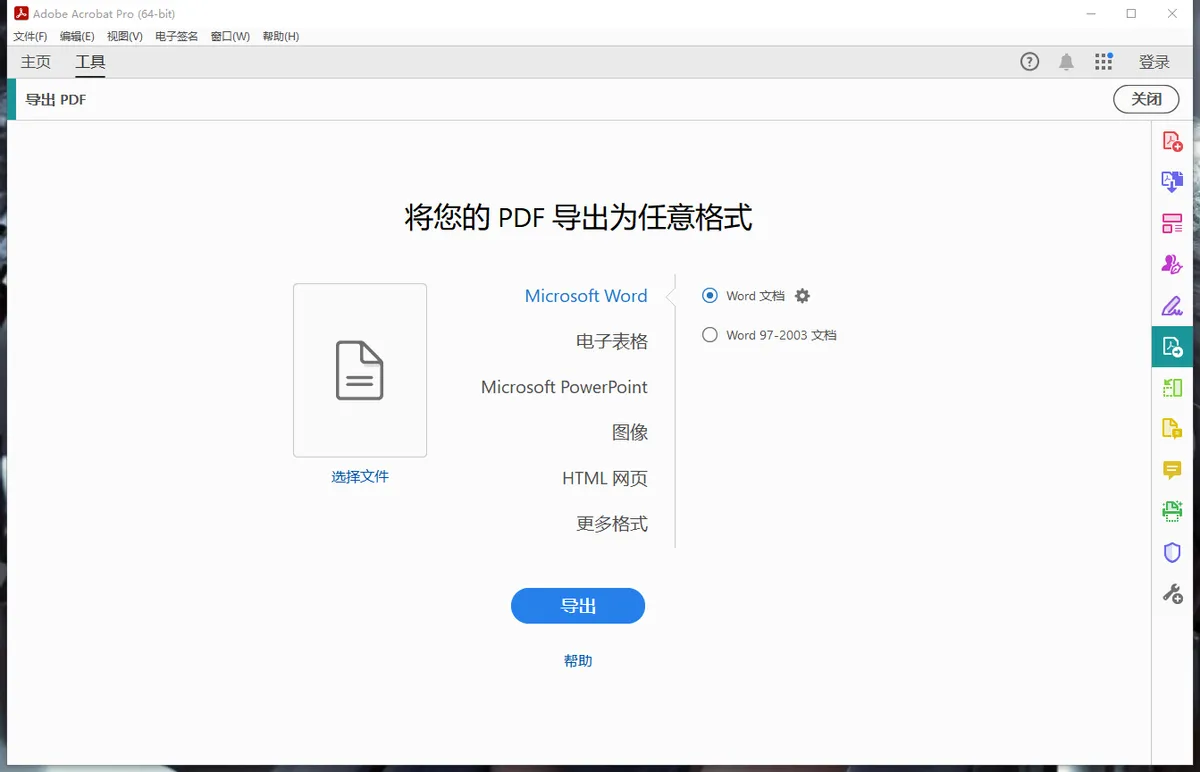Click the Adobe Acrobat logo in title bar
This screenshot has width=1200, height=772.
click(x=21, y=13)
